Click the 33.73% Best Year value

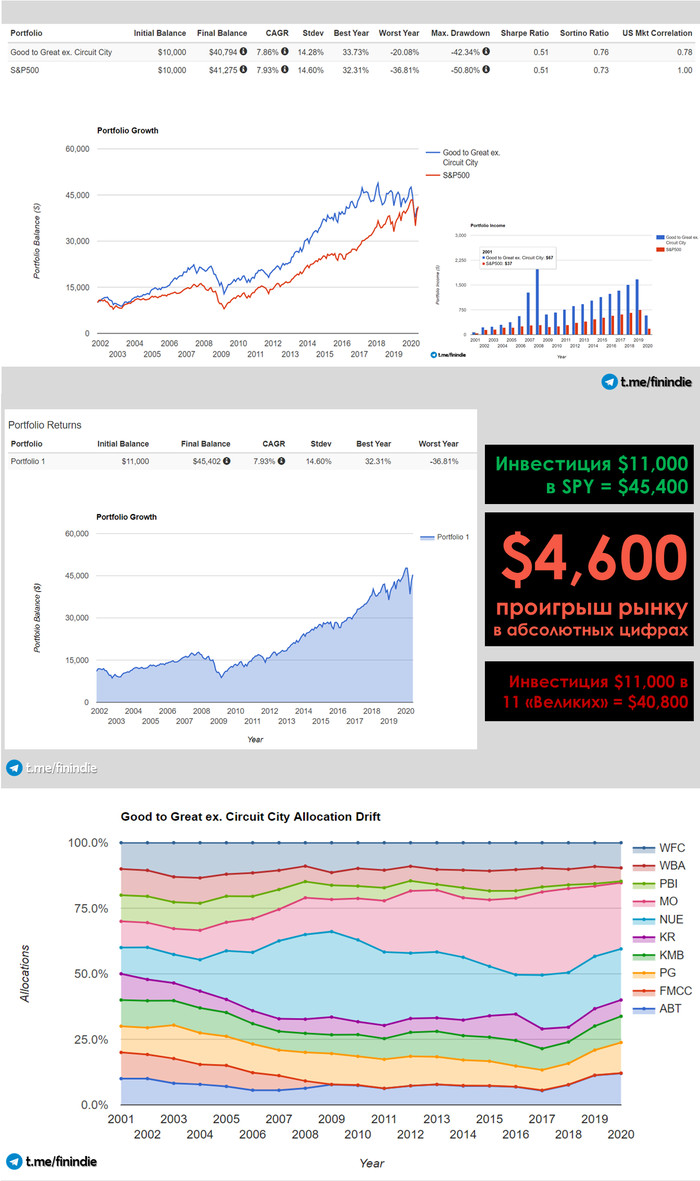click(356, 52)
